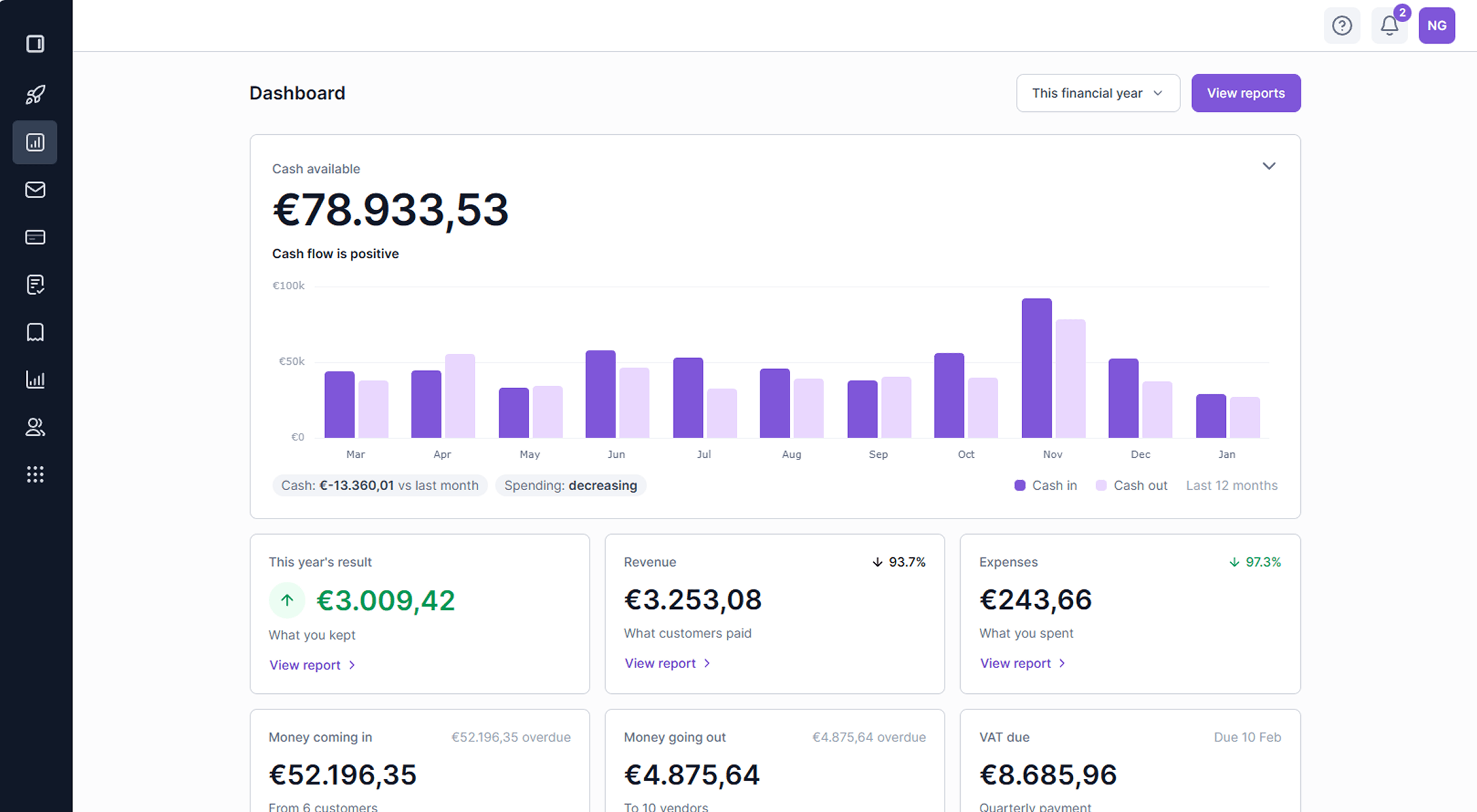The image size is (1477, 812).
Task: Open the contacts people icon in sidebar
Action: coord(35,427)
